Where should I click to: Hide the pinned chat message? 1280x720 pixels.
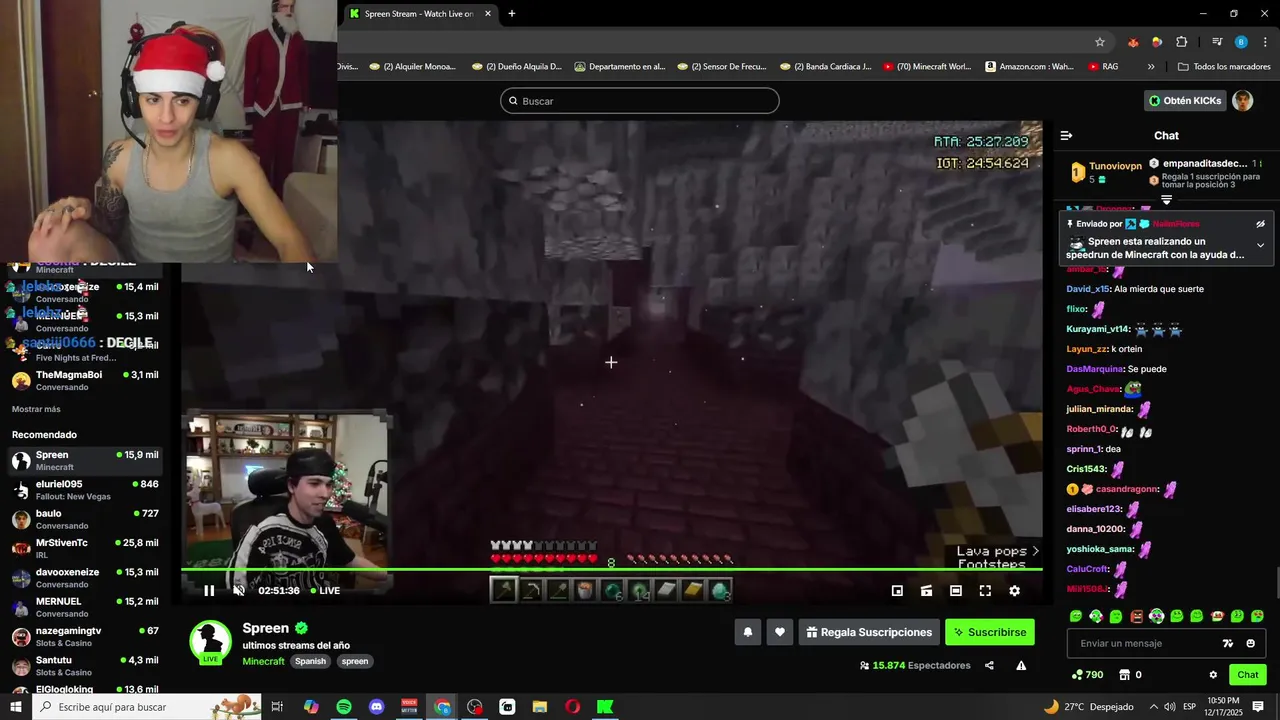[1260, 224]
